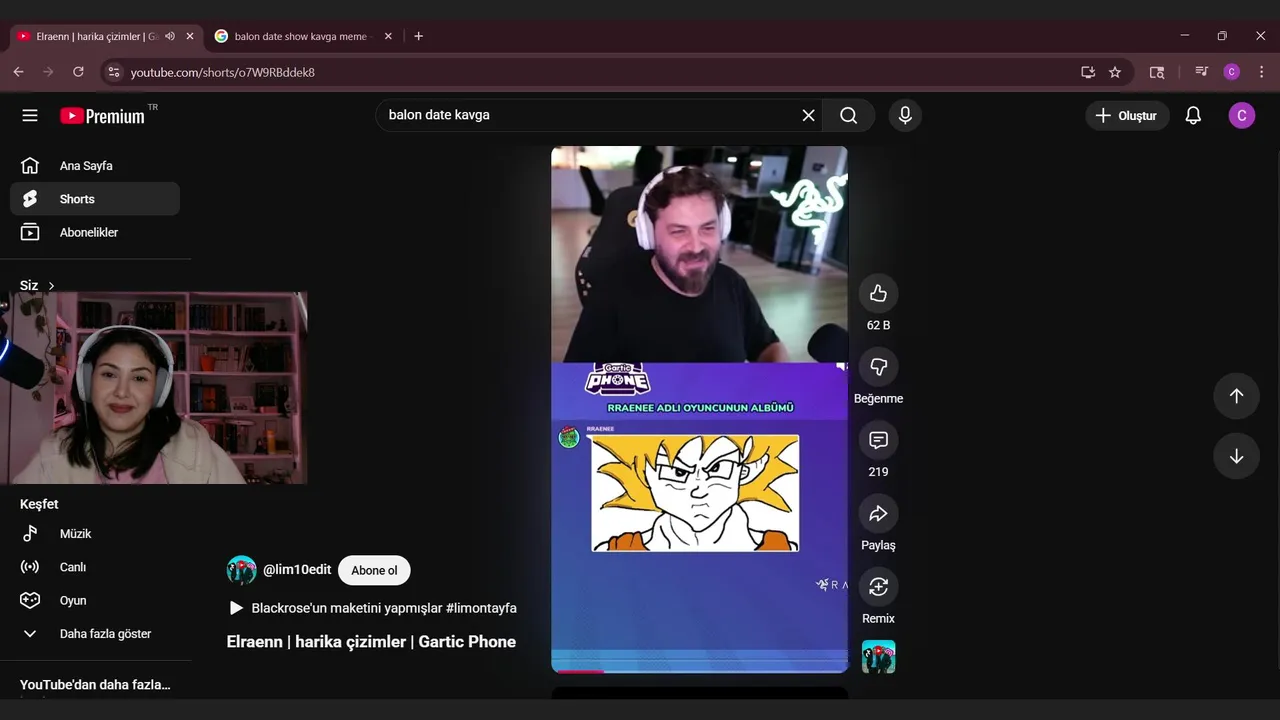Click the Oluştur create button
1280x720 pixels.
[x=1127, y=115]
